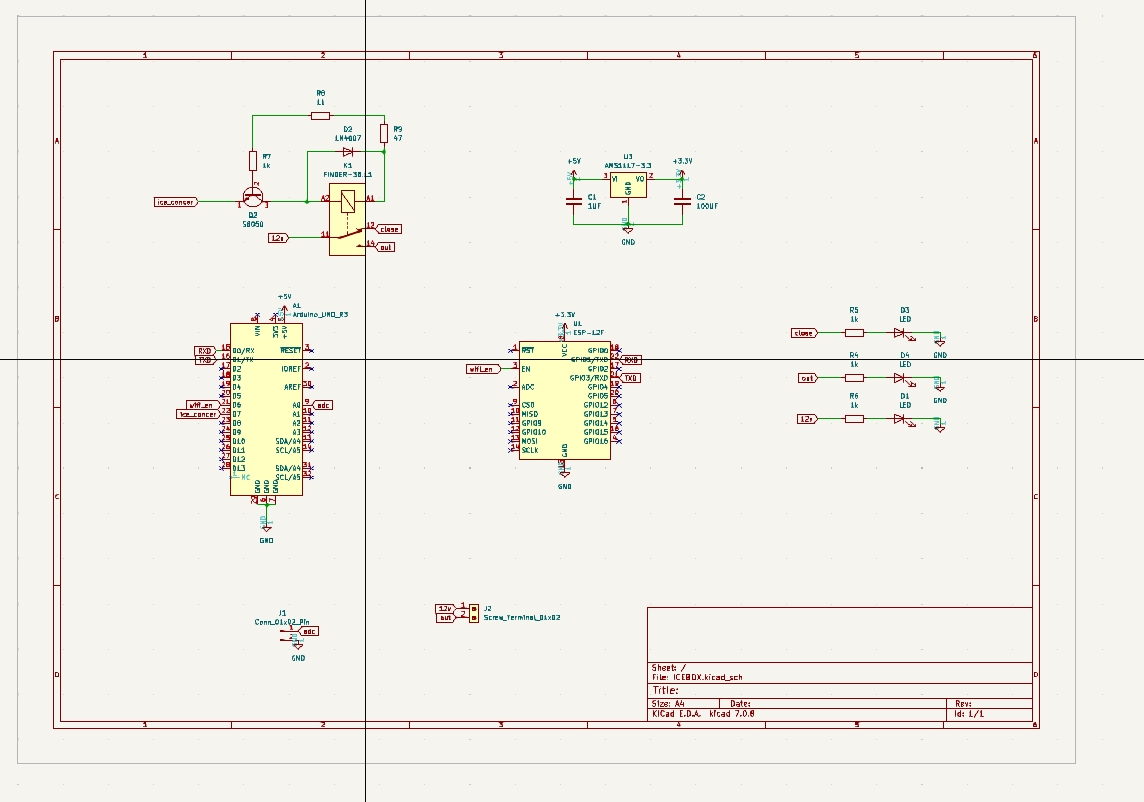The image size is (1144, 802).
Task: Select the wifi_en label at ESP EN pin
Action: pos(484,369)
